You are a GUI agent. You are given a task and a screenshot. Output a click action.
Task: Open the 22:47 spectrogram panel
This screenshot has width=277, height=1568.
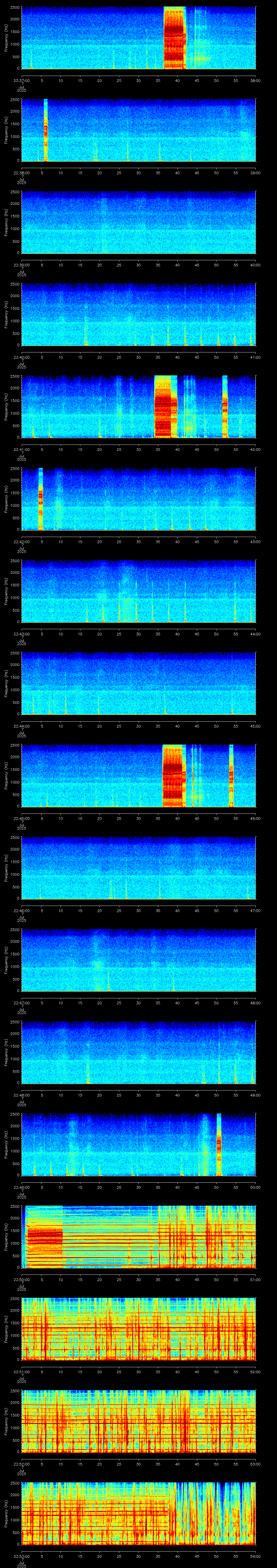[138, 960]
